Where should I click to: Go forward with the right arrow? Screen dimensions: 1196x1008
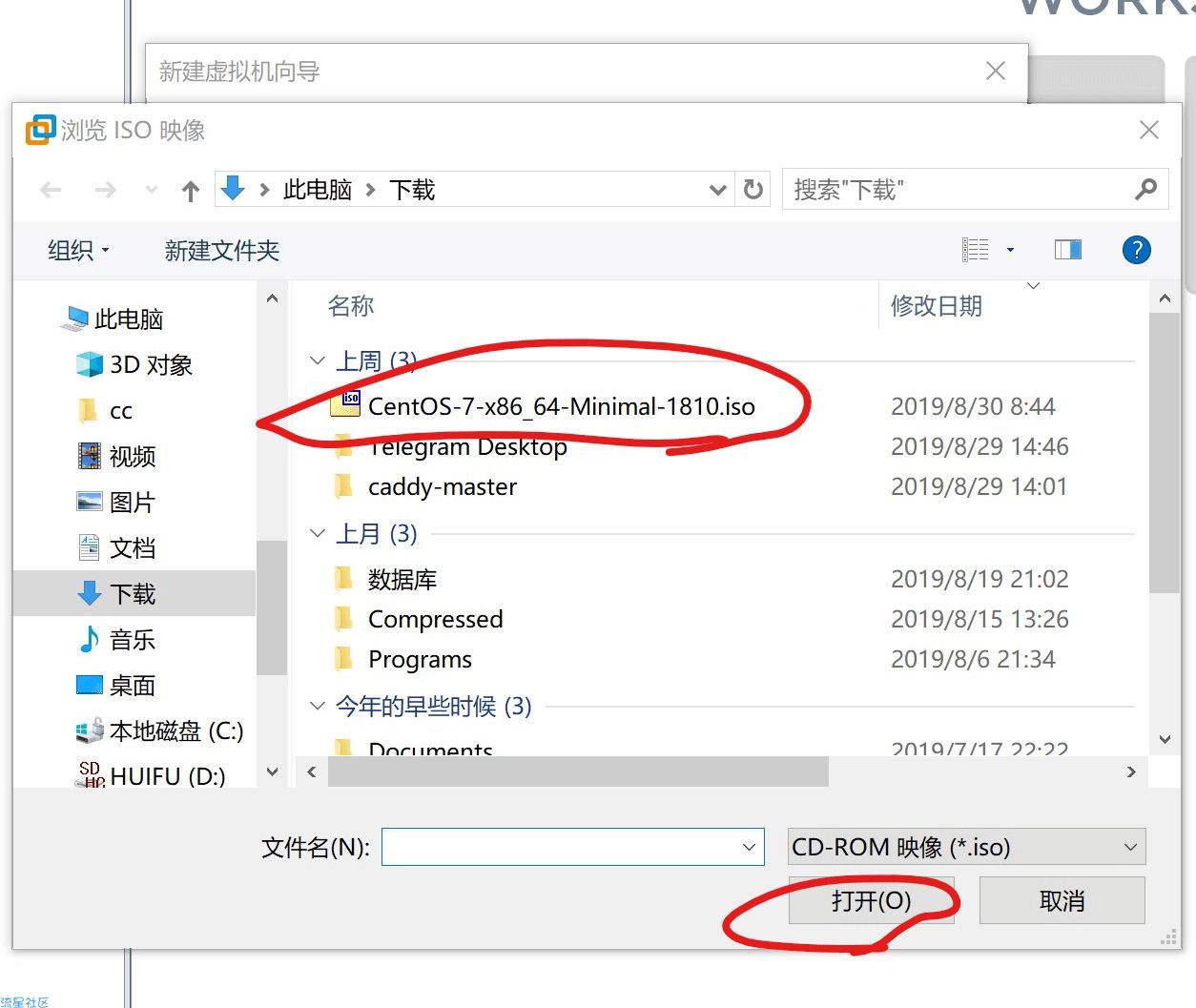coord(105,191)
